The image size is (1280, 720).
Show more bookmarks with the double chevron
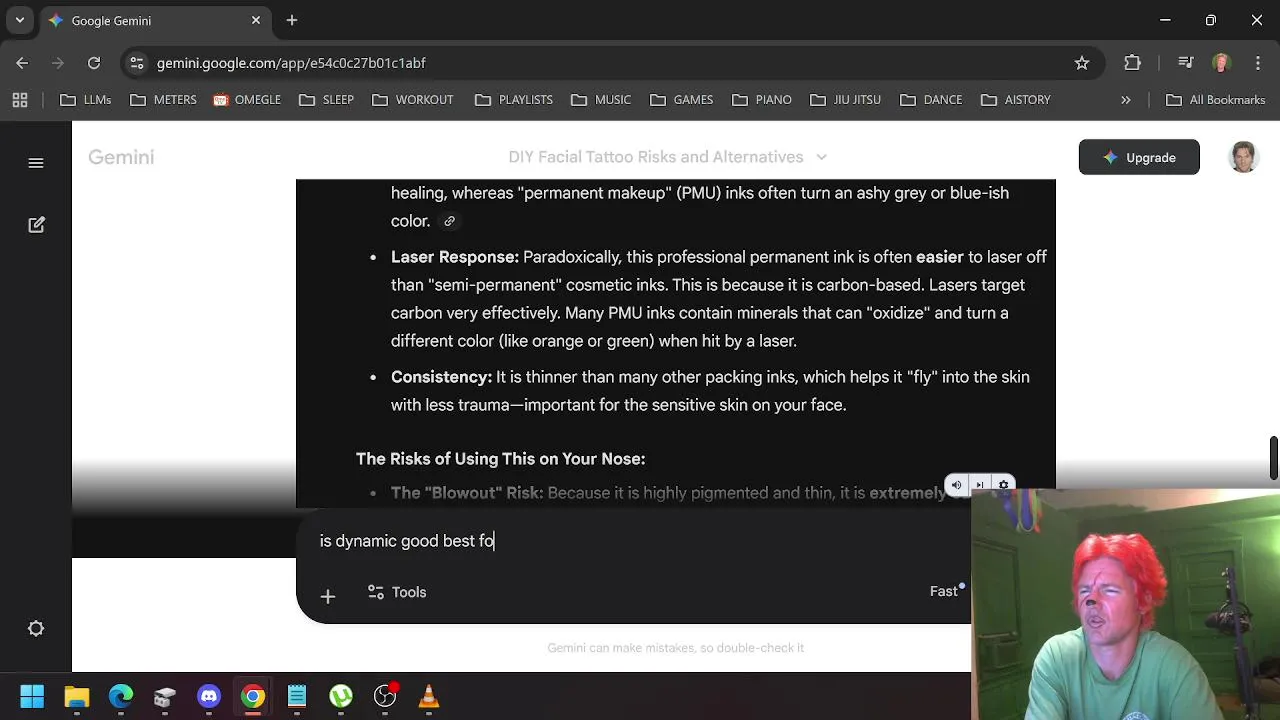pyautogui.click(x=1125, y=100)
